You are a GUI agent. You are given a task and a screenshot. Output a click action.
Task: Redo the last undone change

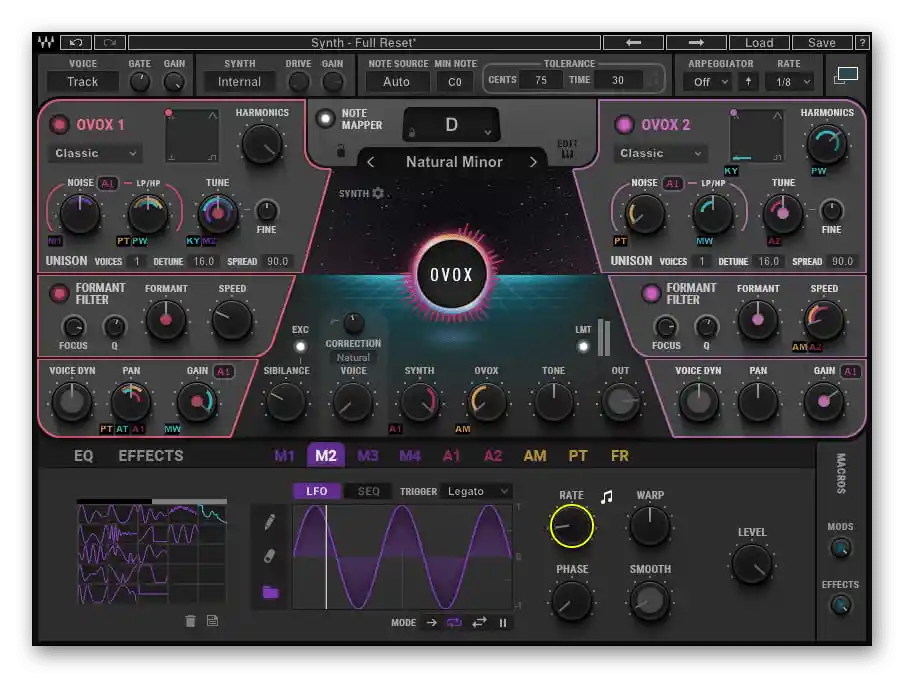tap(110, 42)
